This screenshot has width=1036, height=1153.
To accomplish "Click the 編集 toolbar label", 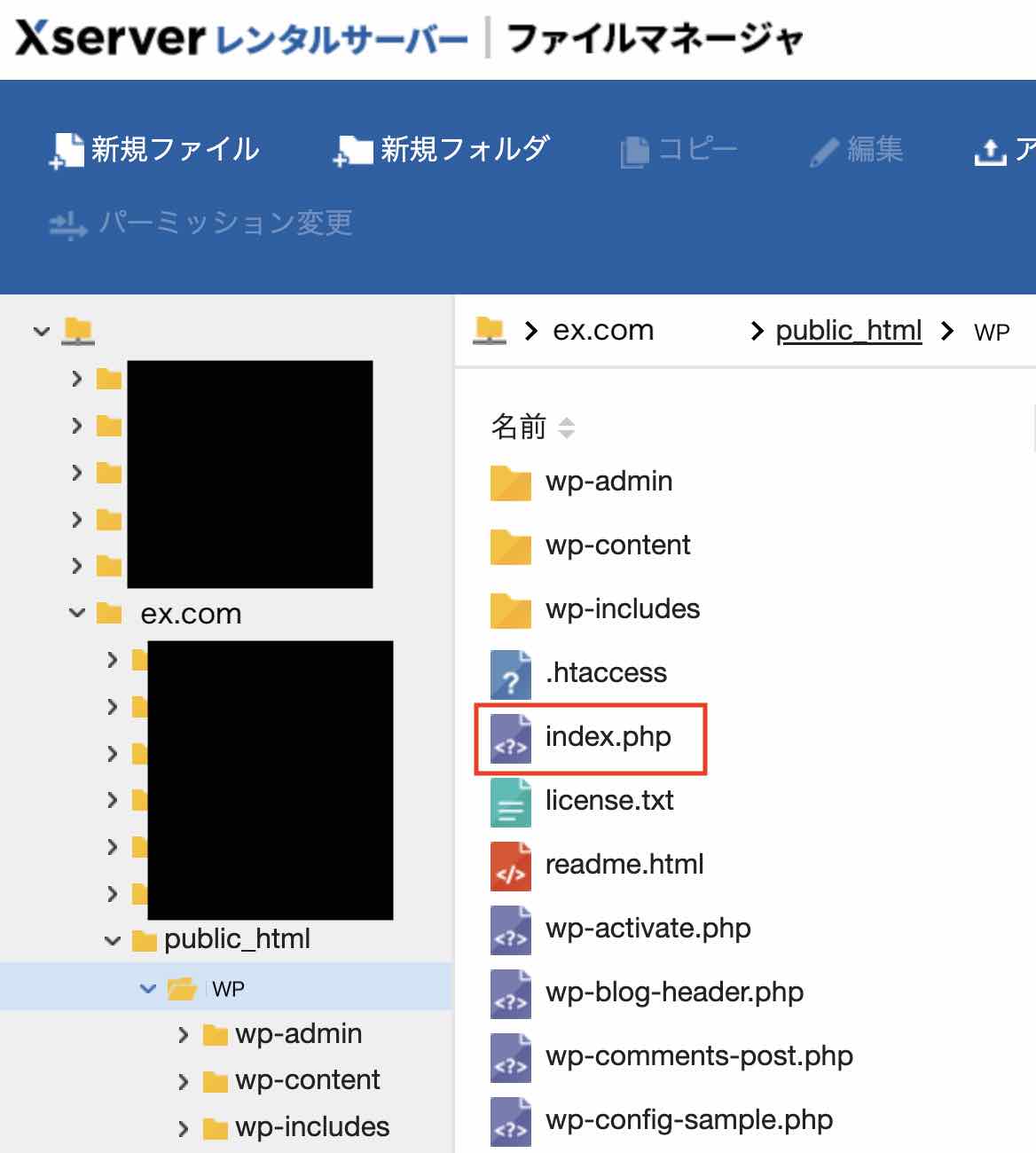I will coord(875,150).
